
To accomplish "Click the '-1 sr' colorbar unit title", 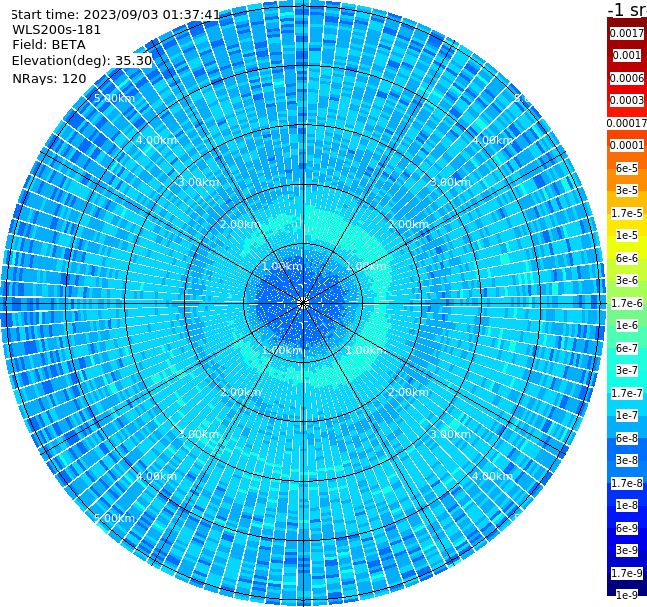I will 627,9.
